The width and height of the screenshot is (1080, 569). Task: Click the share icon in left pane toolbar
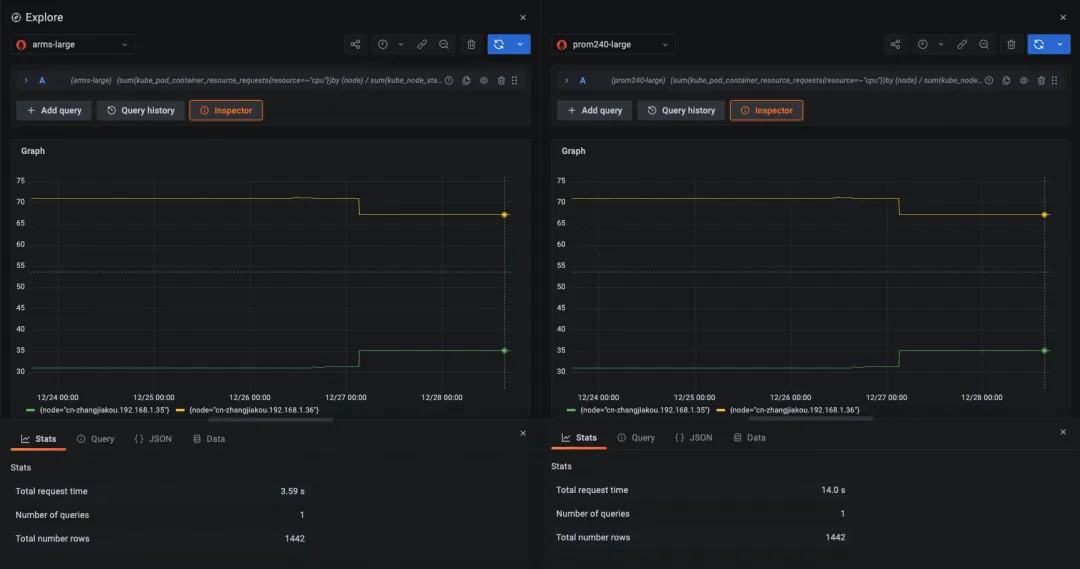click(x=355, y=45)
